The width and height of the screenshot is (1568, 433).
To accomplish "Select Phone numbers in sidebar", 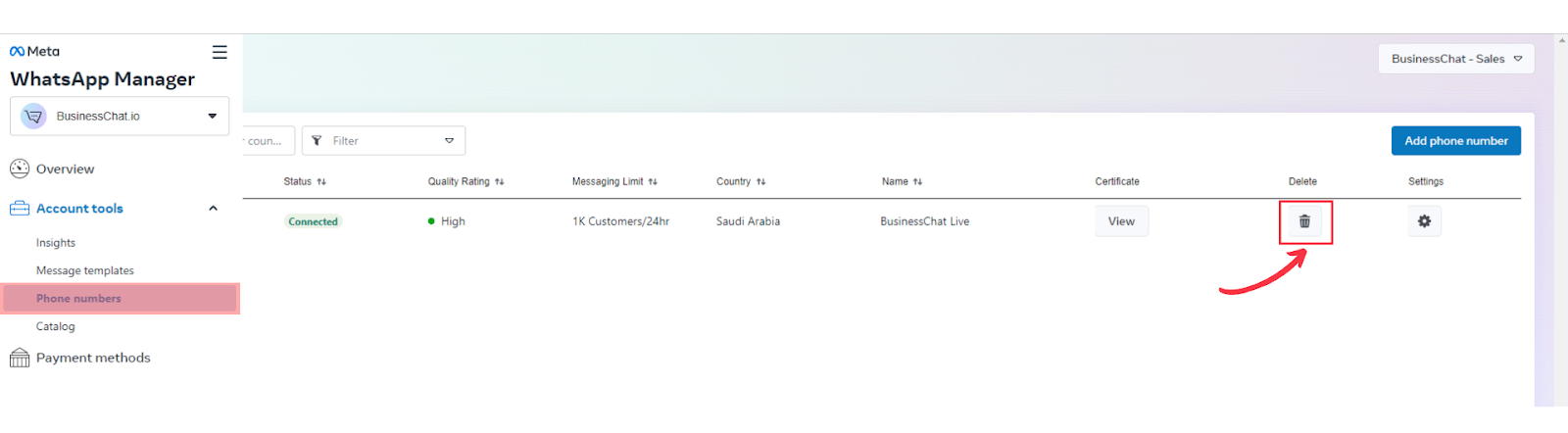I will tap(120, 299).
